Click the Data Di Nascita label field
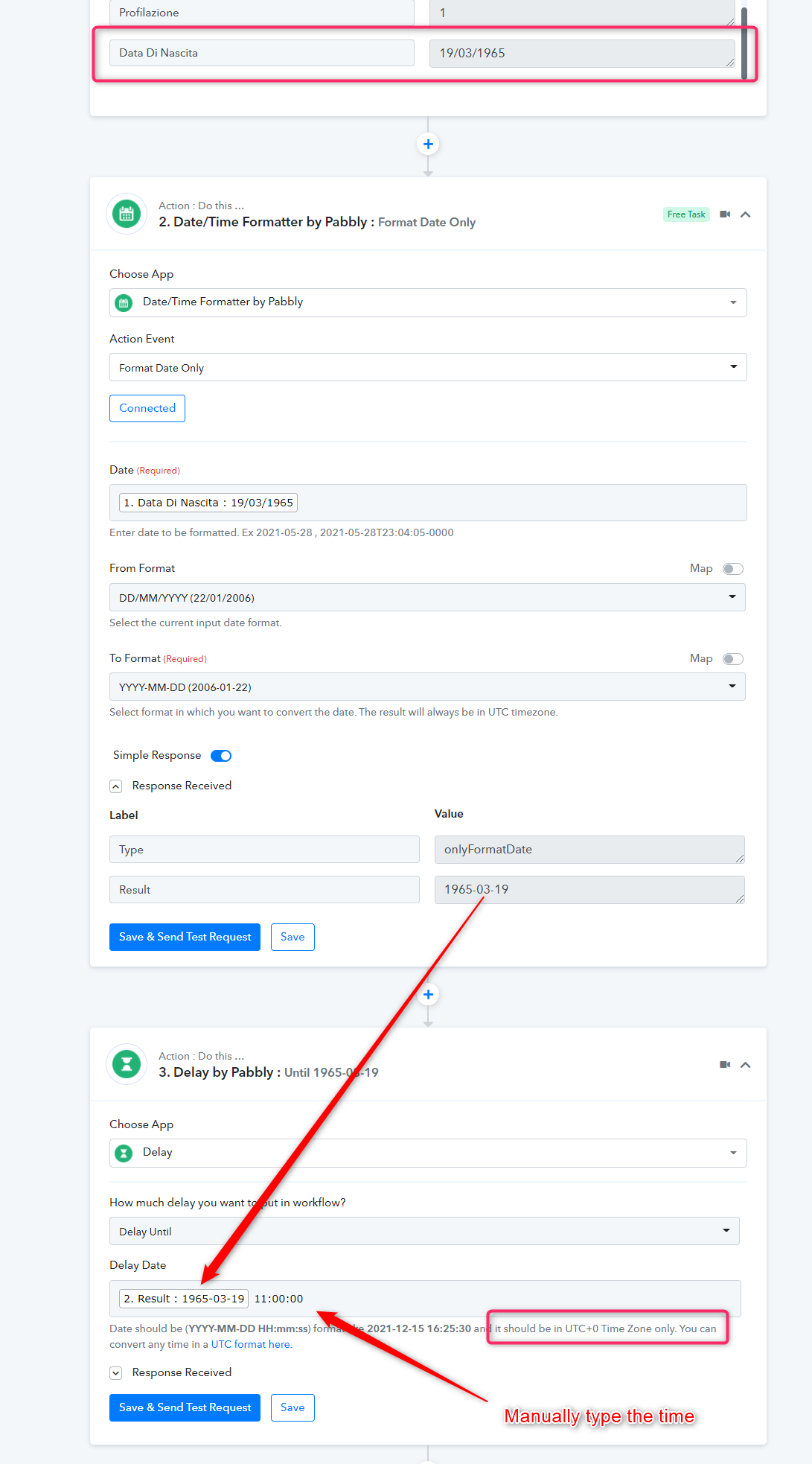Screen dimensions: 812x1464 pyautogui.click(x=262, y=53)
